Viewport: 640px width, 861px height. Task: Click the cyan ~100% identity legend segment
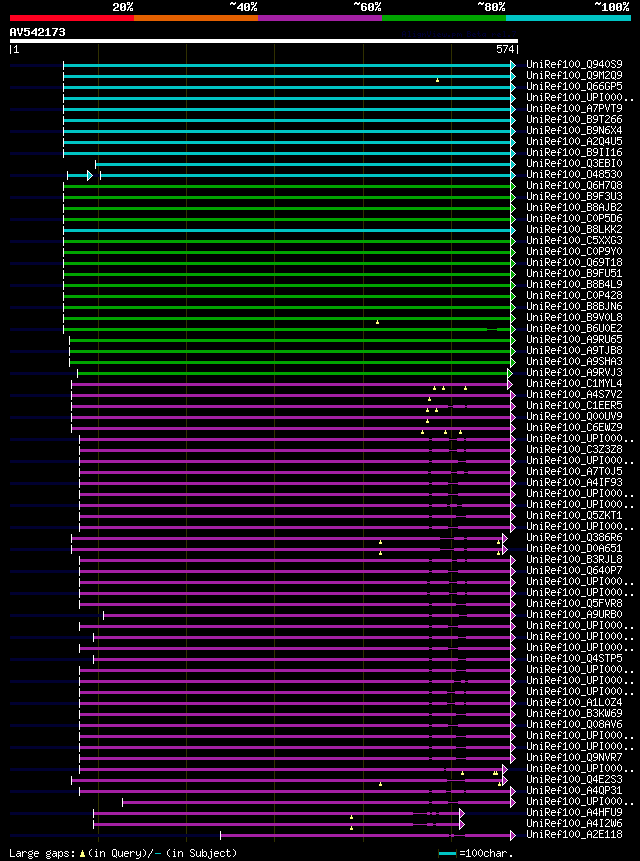(568, 18)
